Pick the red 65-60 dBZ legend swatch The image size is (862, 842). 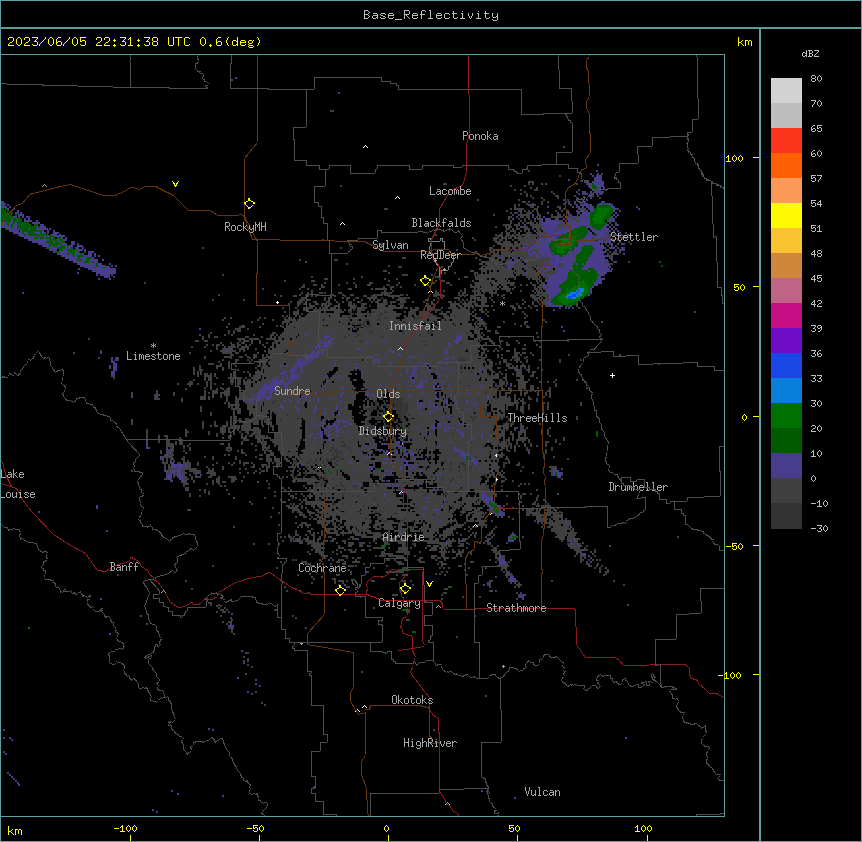[786, 141]
